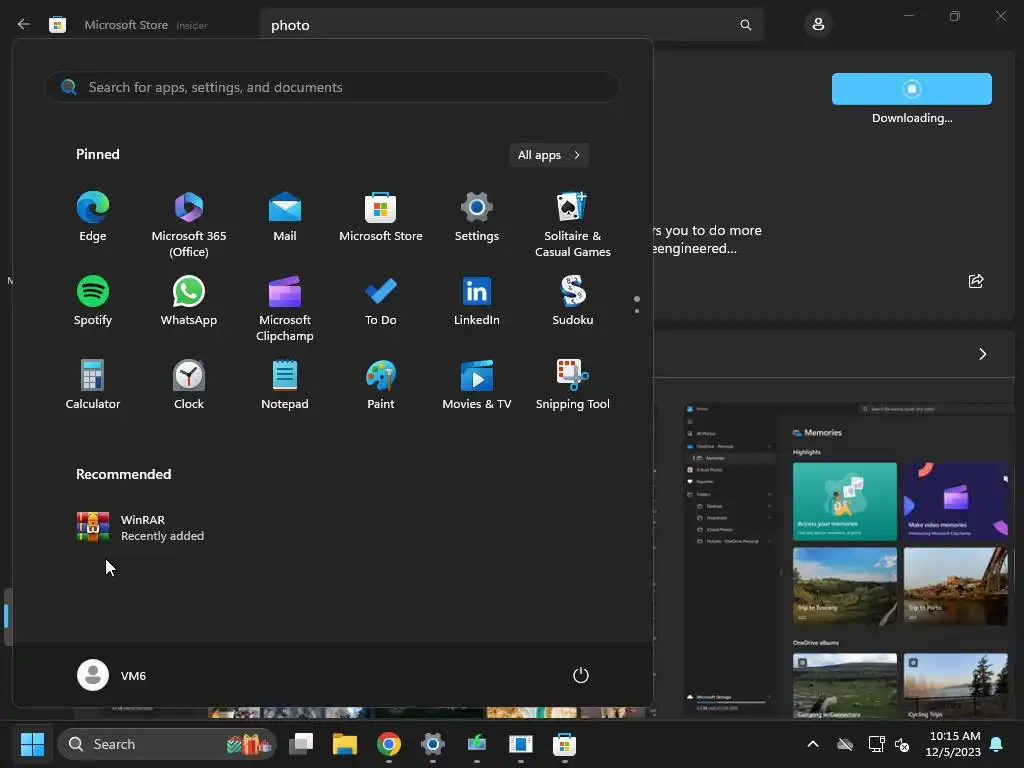Open network display tray icon
The width and height of the screenshot is (1024, 768).
(x=876, y=744)
